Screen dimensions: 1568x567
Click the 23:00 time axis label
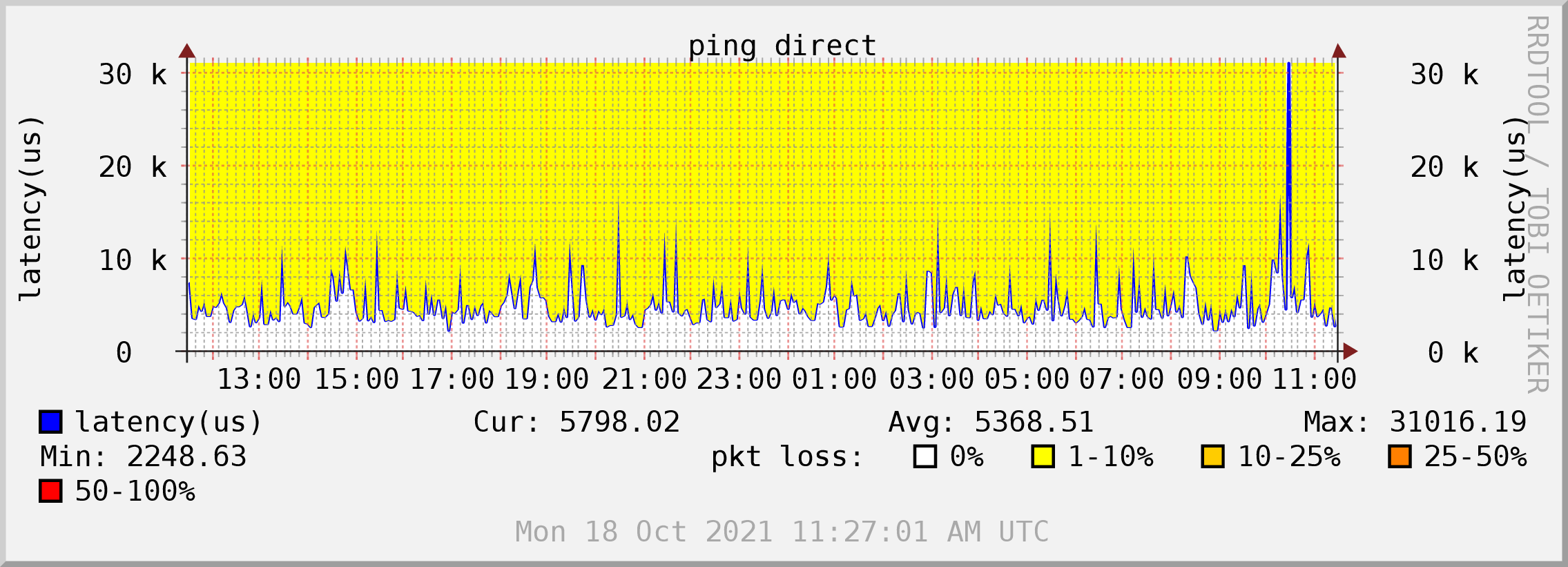point(739,379)
